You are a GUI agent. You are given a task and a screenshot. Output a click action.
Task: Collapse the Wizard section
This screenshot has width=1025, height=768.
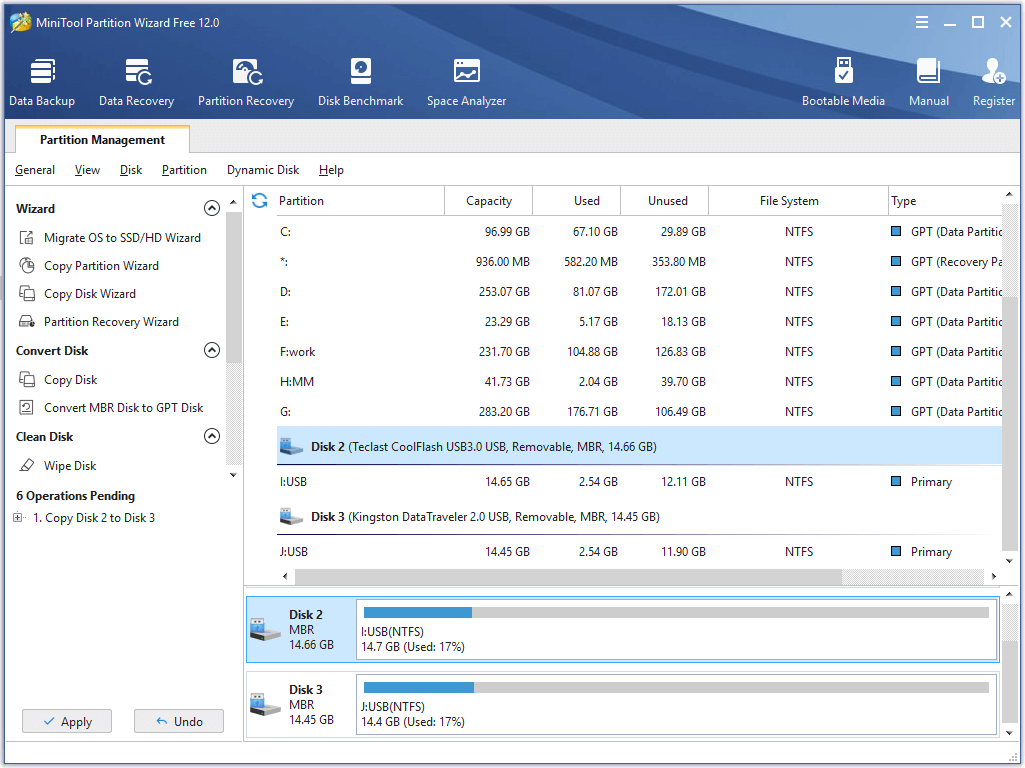[212, 209]
